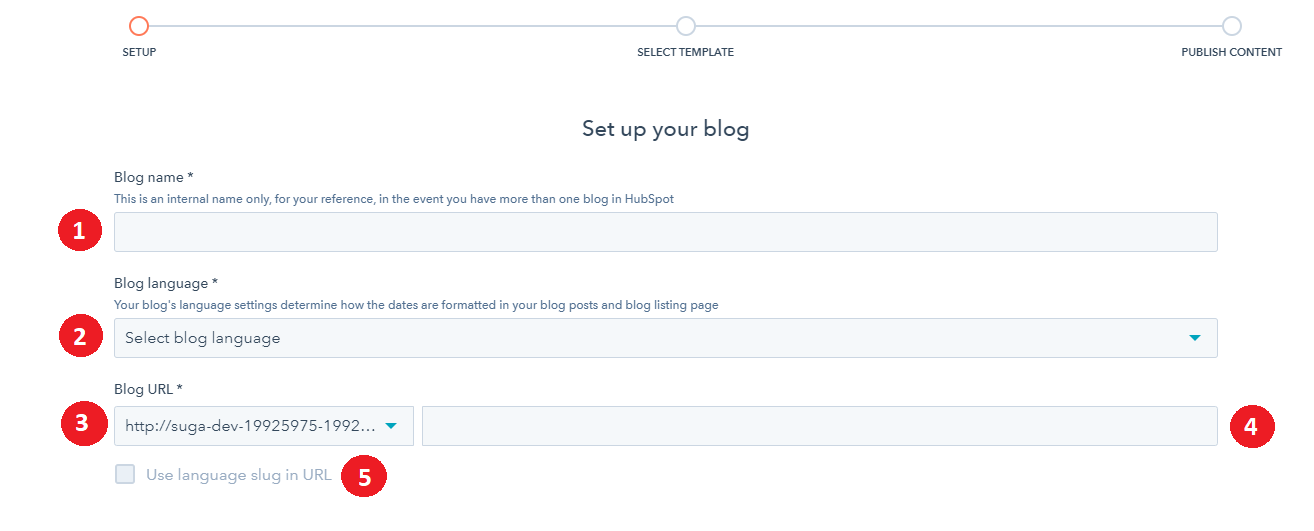Click the 'Set up your blog' heading
This screenshot has width=1314, height=531.
click(x=665, y=129)
